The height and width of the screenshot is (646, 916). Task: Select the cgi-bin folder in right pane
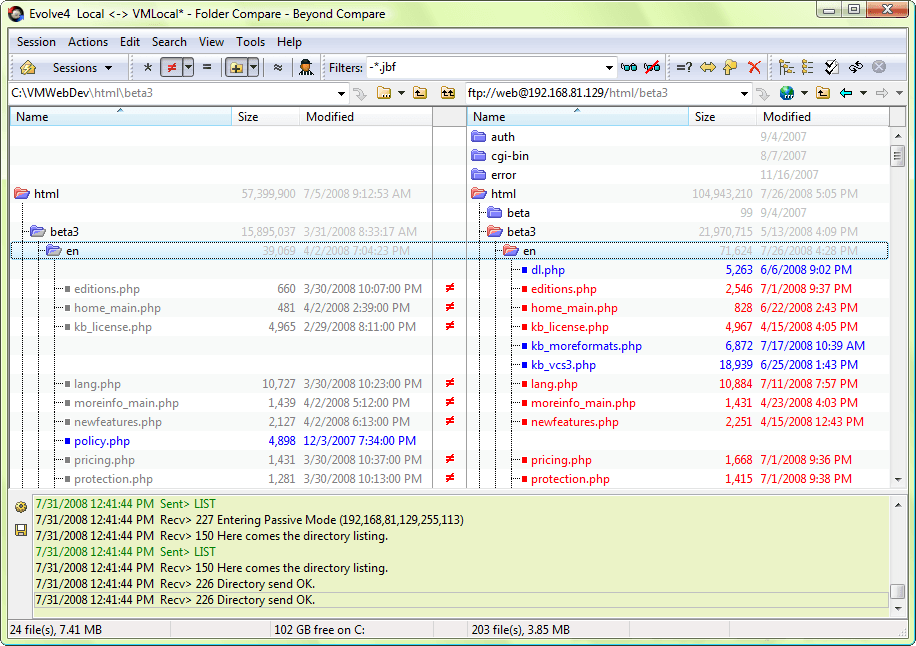click(x=509, y=156)
